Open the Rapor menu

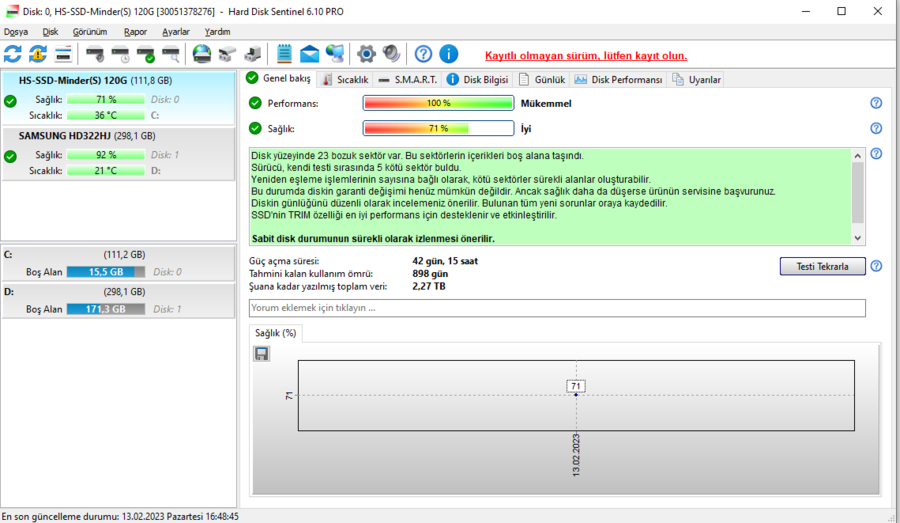135,32
